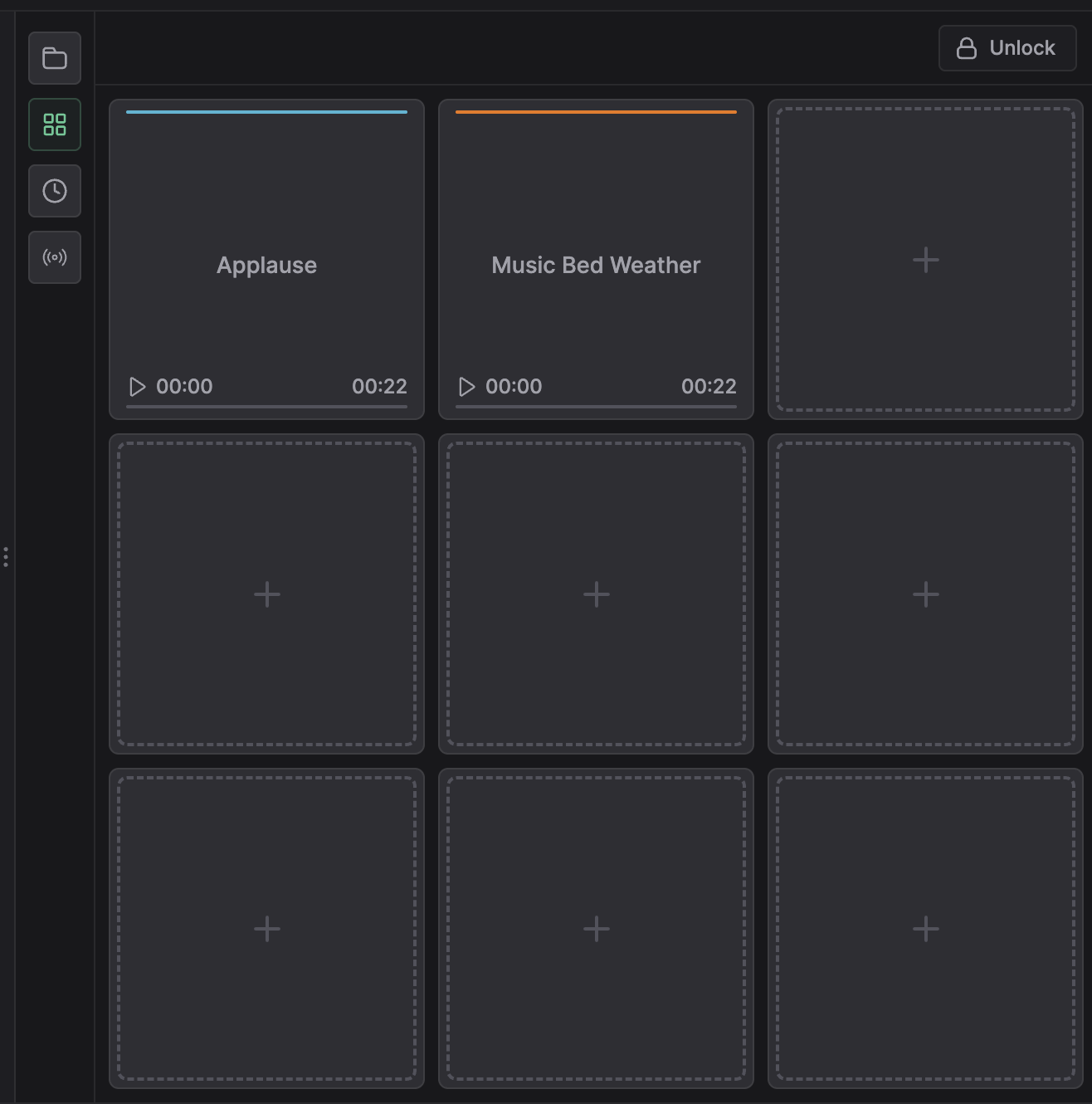Image resolution: width=1092 pixels, height=1104 pixels.
Task: Open the clock history panel icon
Action: 55,191
